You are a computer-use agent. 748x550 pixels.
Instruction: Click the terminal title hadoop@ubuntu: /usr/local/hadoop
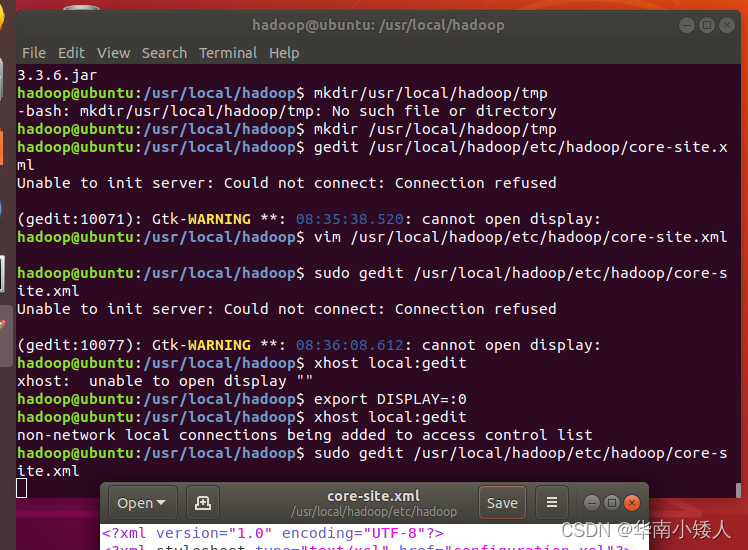coord(378,25)
